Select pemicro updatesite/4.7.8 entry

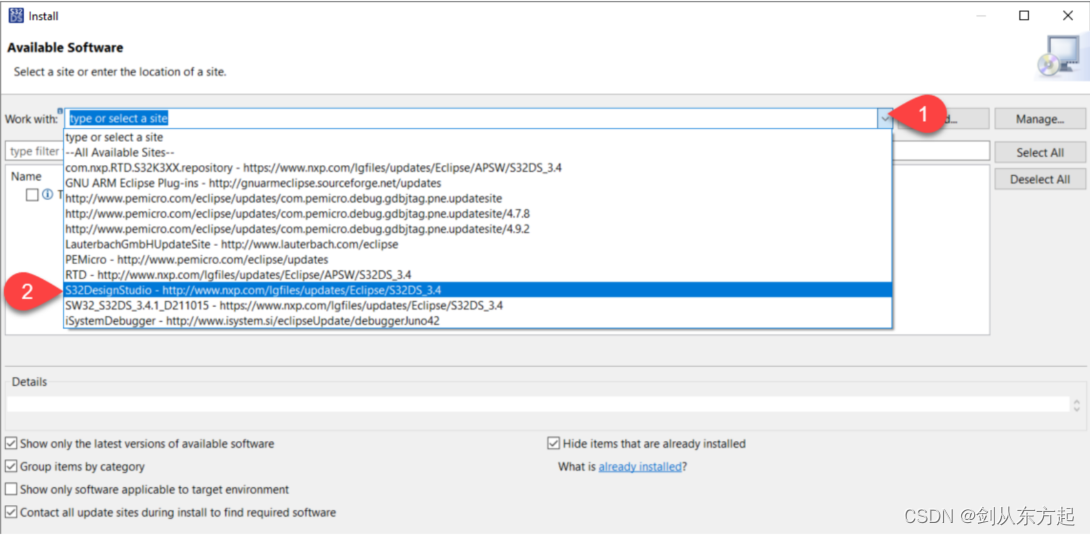[477, 214]
